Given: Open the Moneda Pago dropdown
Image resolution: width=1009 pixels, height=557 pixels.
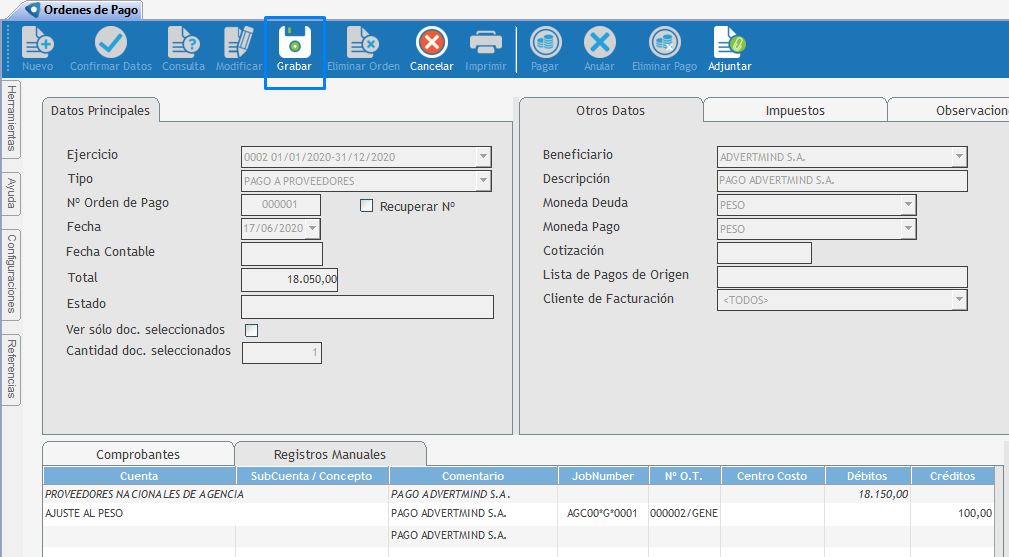Looking at the screenshot, I should (907, 229).
